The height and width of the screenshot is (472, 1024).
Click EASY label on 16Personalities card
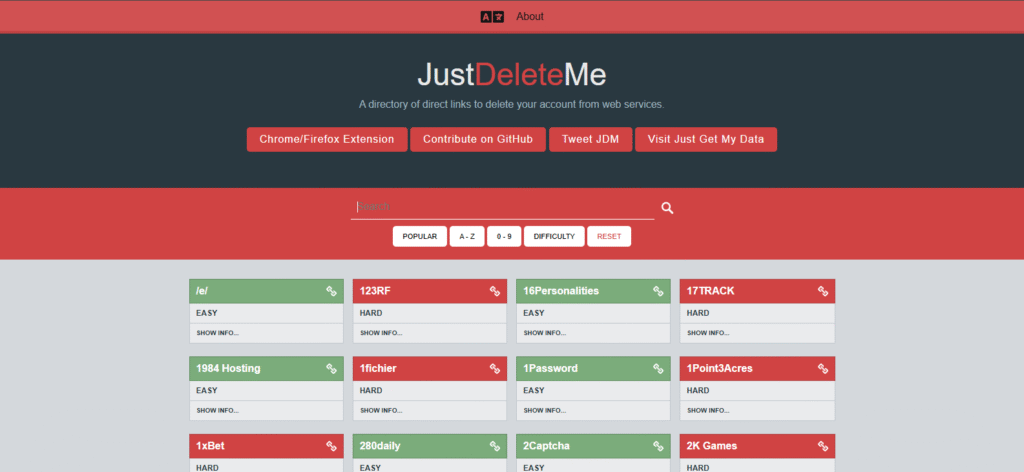(x=534, y=313)
